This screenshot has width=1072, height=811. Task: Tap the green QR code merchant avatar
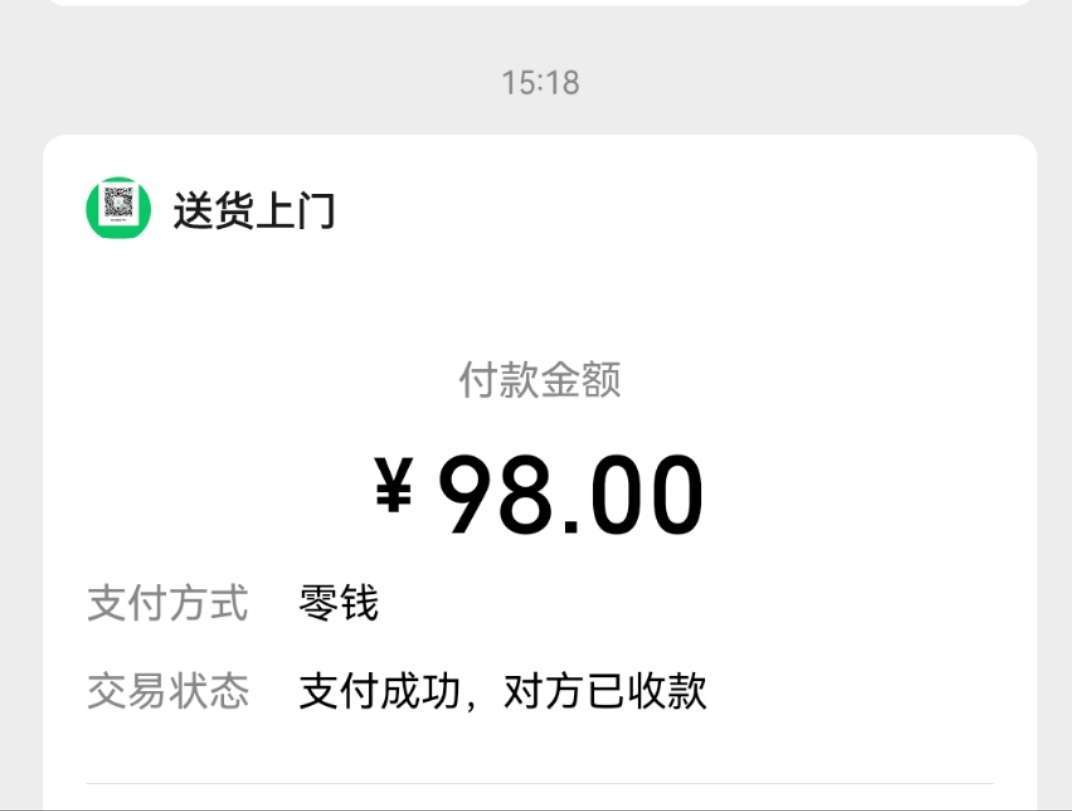click(118, 208)
